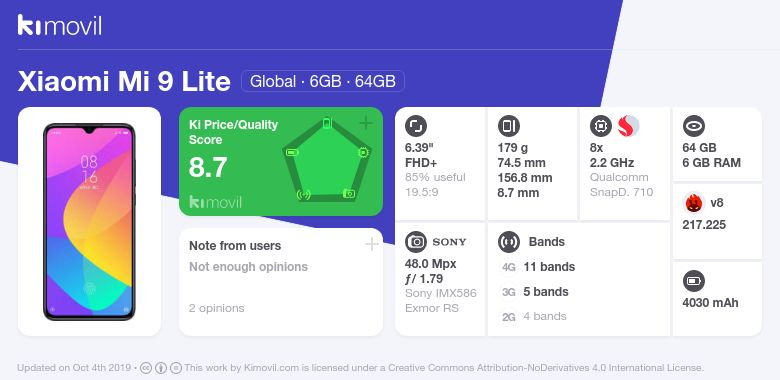This screenshot has width=780, height=380.
Task: Click the pentagon score radar chart
Action: point(326,159)
